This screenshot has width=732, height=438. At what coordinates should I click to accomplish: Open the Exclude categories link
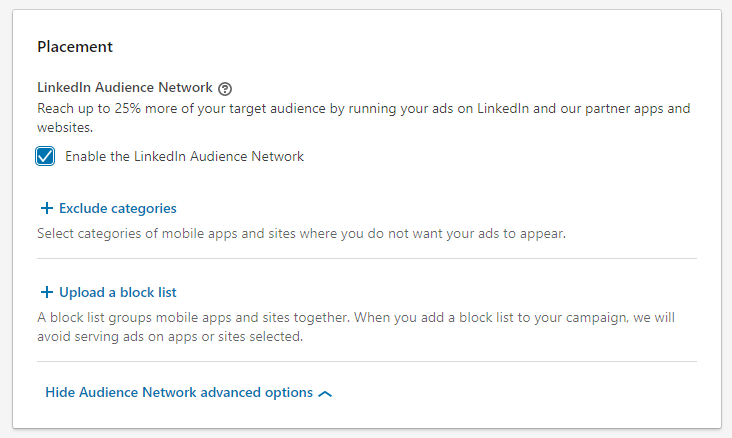click(117, 209)
